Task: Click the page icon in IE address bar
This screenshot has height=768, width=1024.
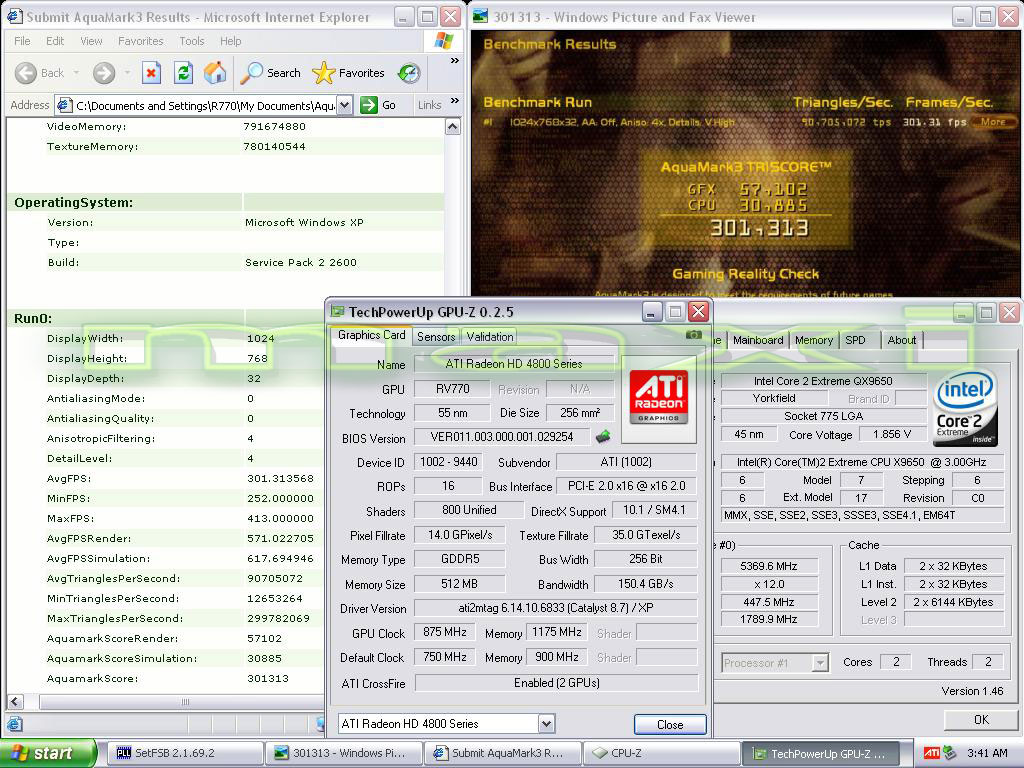Action: click(64, 104)
